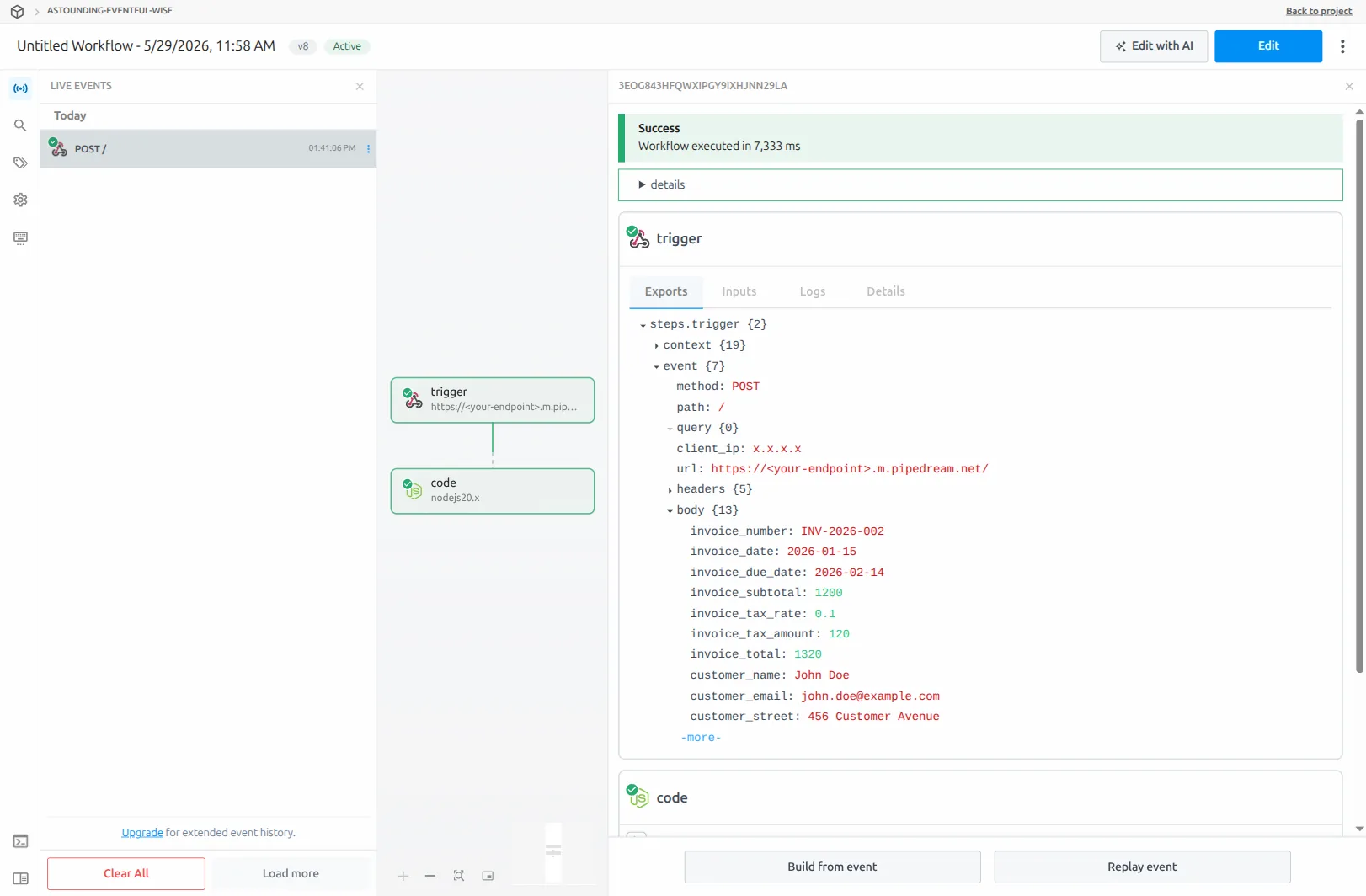The width and height of the screenshot is (1366, 896).
Task: Expand the context {19} node
Action: pos(656,346)
